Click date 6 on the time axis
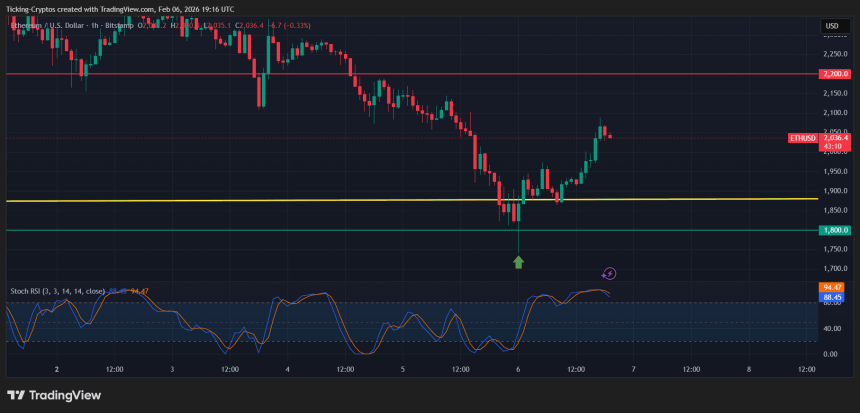The height and width of the screenshot is (413, 860). (518, 369)
